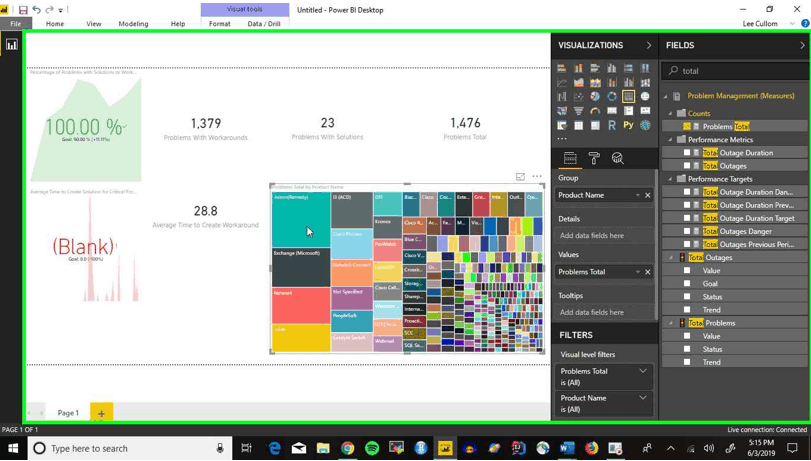Select the Page 1 tab
This screenshot has width=811, height=461.
click(x=68, y=413)
